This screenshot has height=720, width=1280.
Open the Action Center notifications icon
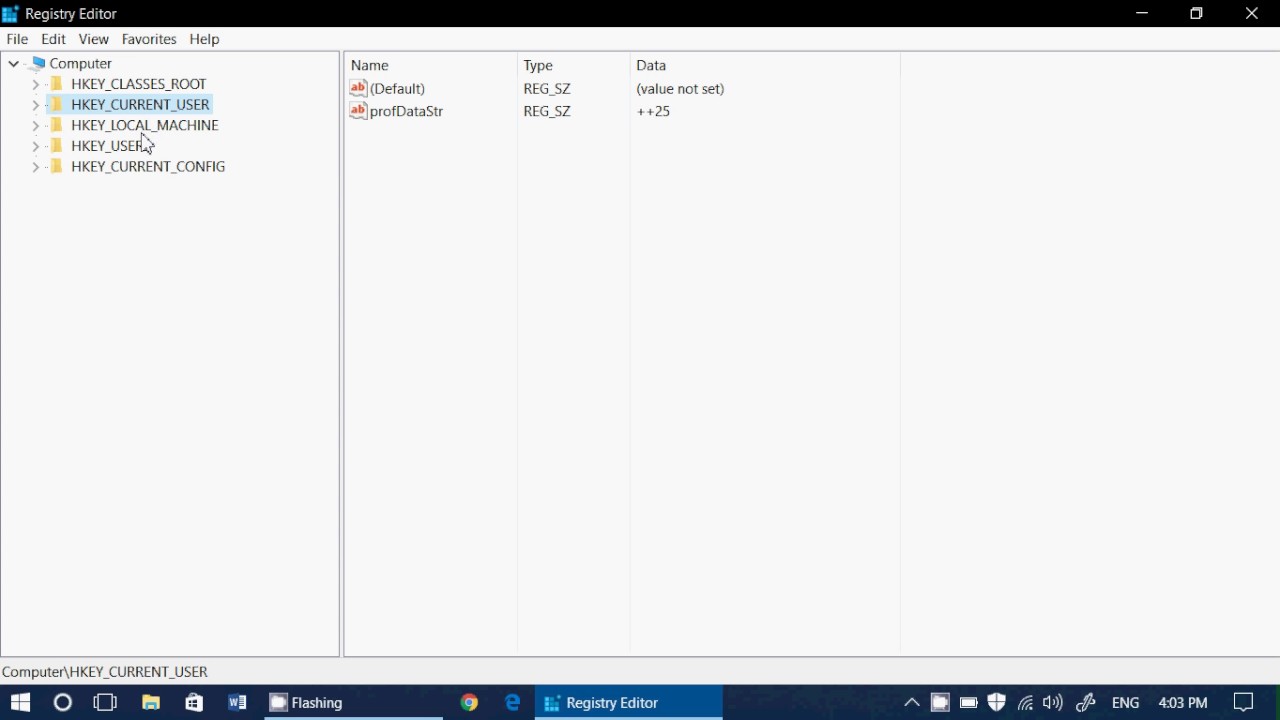tap(1244, 703)
